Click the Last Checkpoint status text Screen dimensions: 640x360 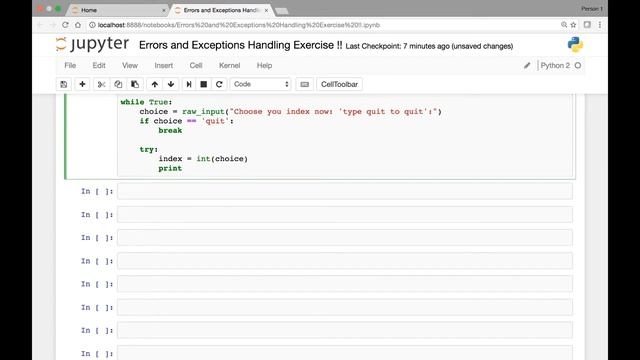pyautogui.click(x=429, y=46)
